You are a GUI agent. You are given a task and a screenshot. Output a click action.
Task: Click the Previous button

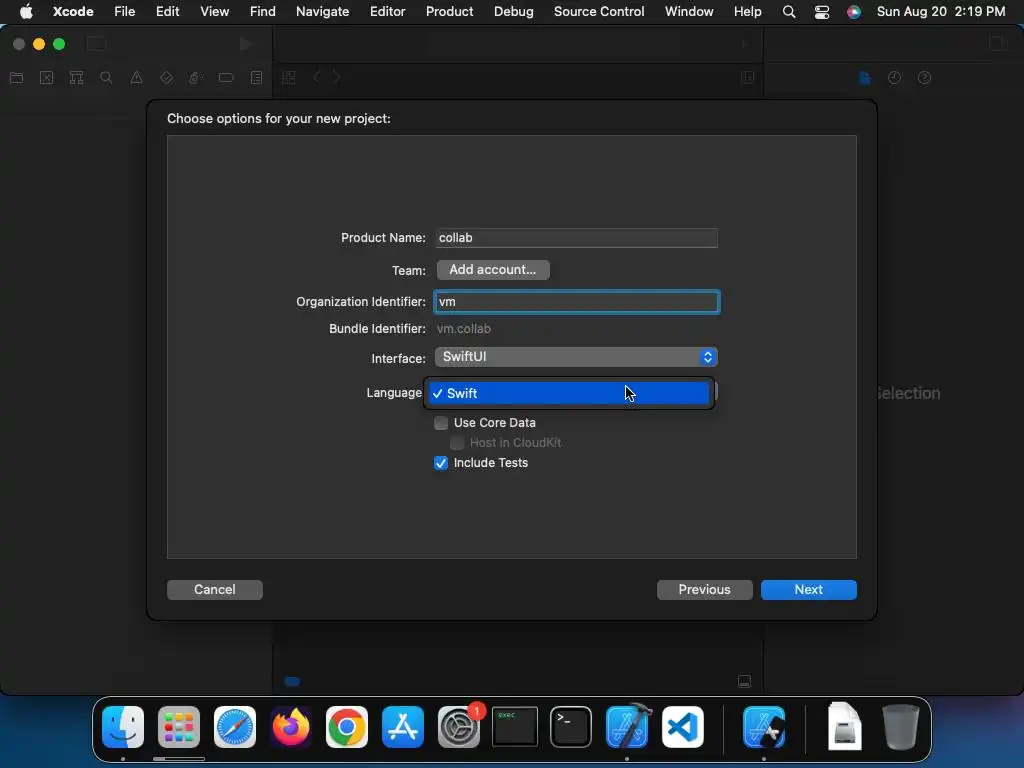(705, 590)
